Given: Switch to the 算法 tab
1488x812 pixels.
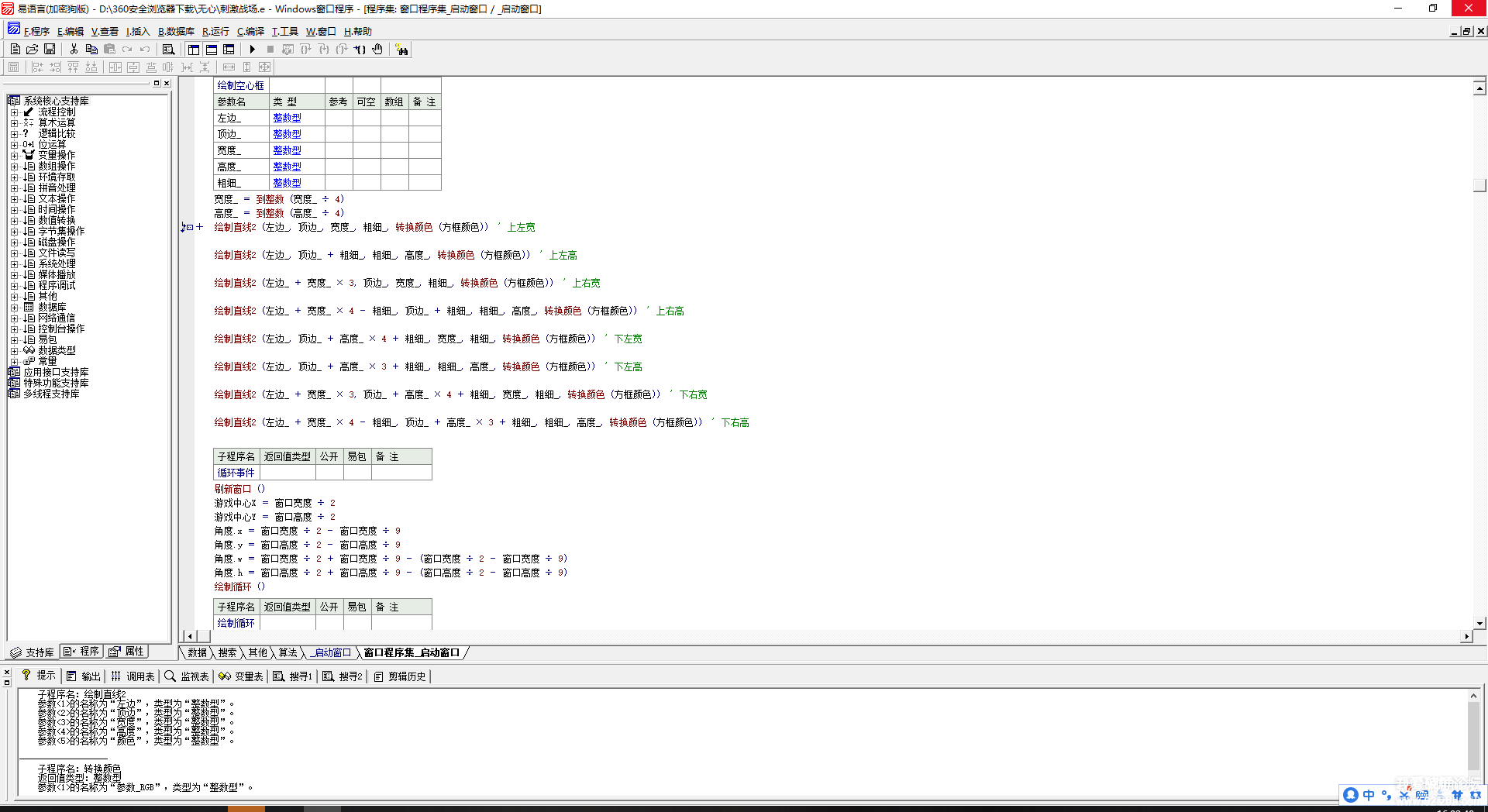Looking at the screenshot, I should 288,653.
